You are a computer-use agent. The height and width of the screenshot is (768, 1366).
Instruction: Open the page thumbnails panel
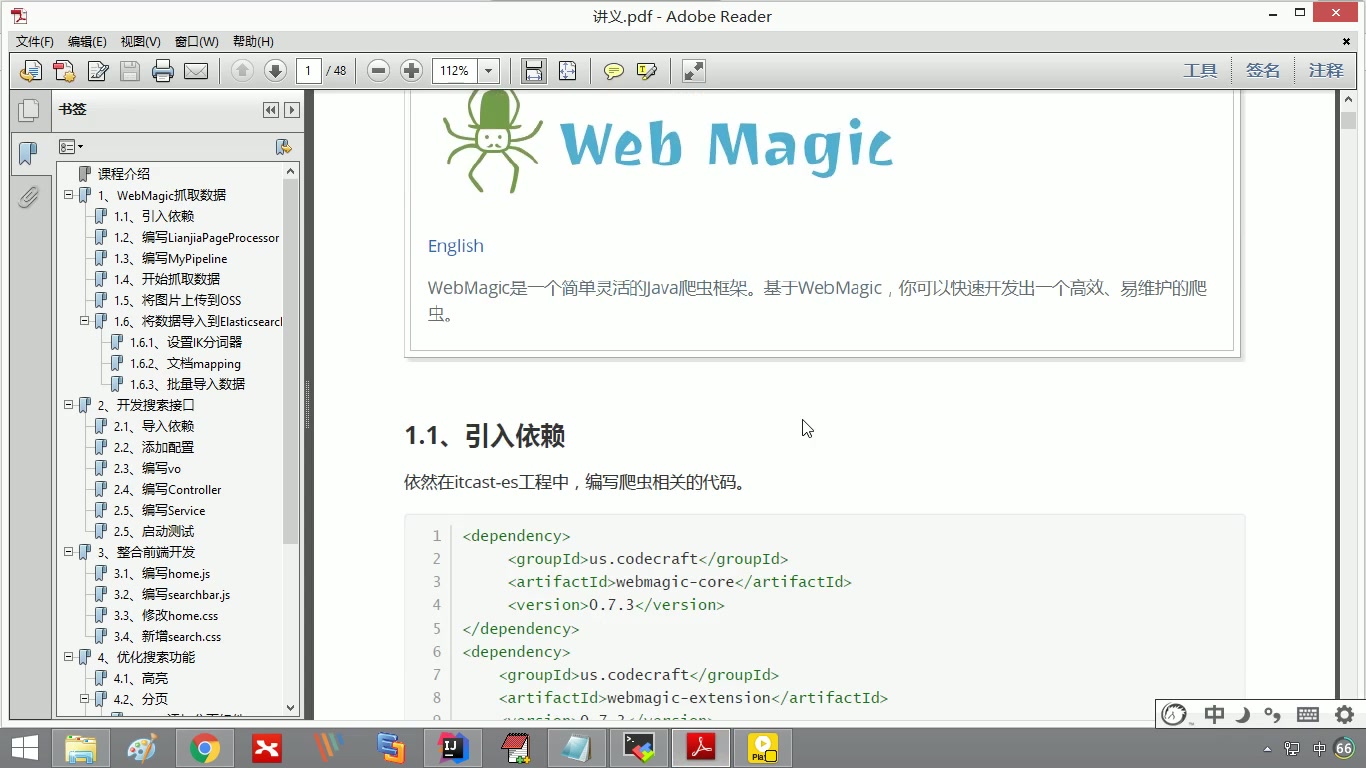click(x=28, y=110)
